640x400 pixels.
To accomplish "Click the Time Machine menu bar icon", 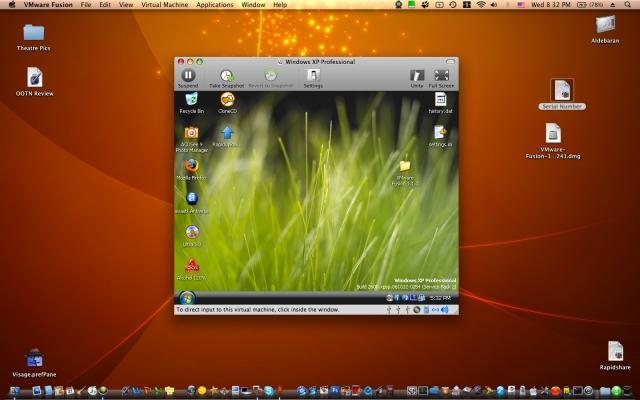I will click(453, 5).
